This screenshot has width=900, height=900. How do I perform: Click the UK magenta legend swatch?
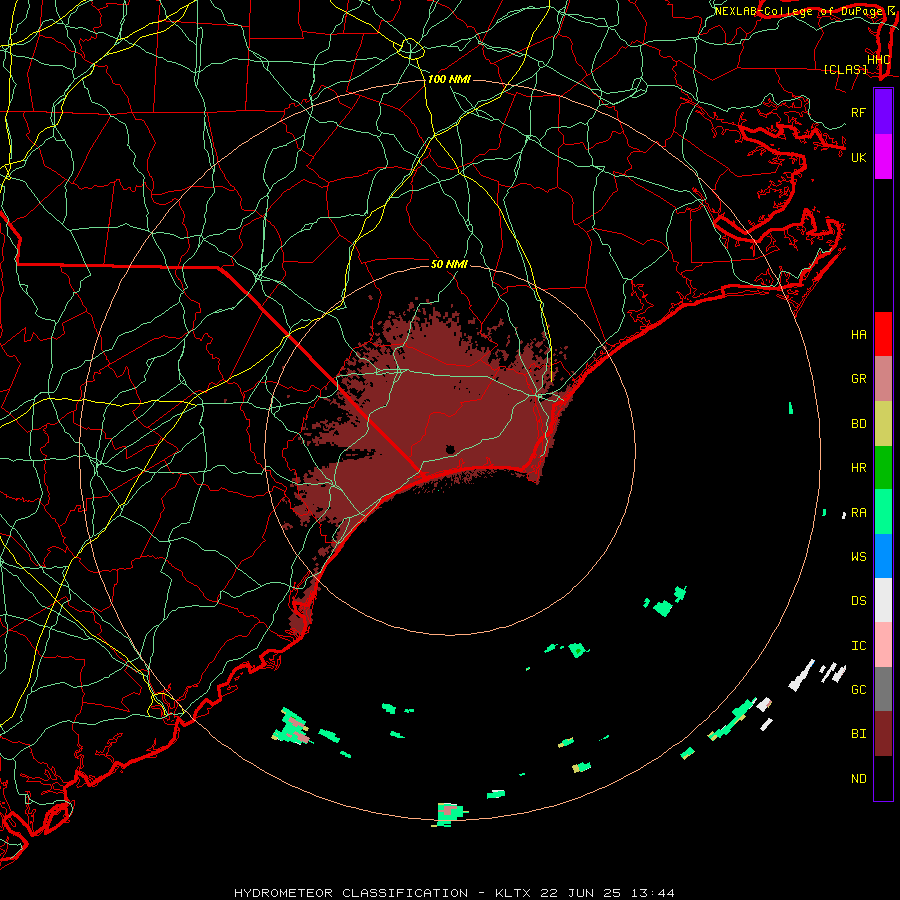click(883, 157)
